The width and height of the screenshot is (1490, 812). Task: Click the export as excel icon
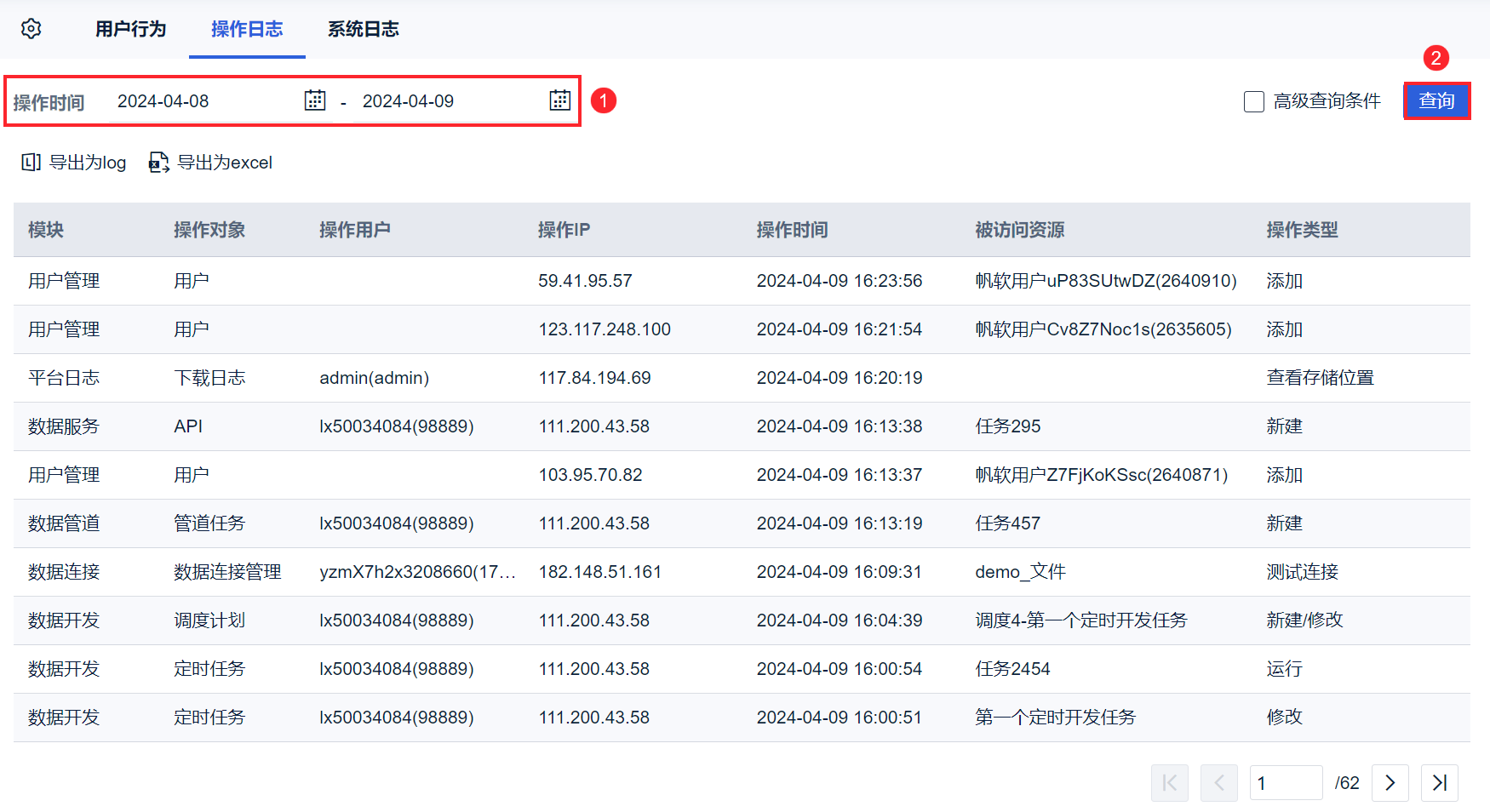point(158,163)
